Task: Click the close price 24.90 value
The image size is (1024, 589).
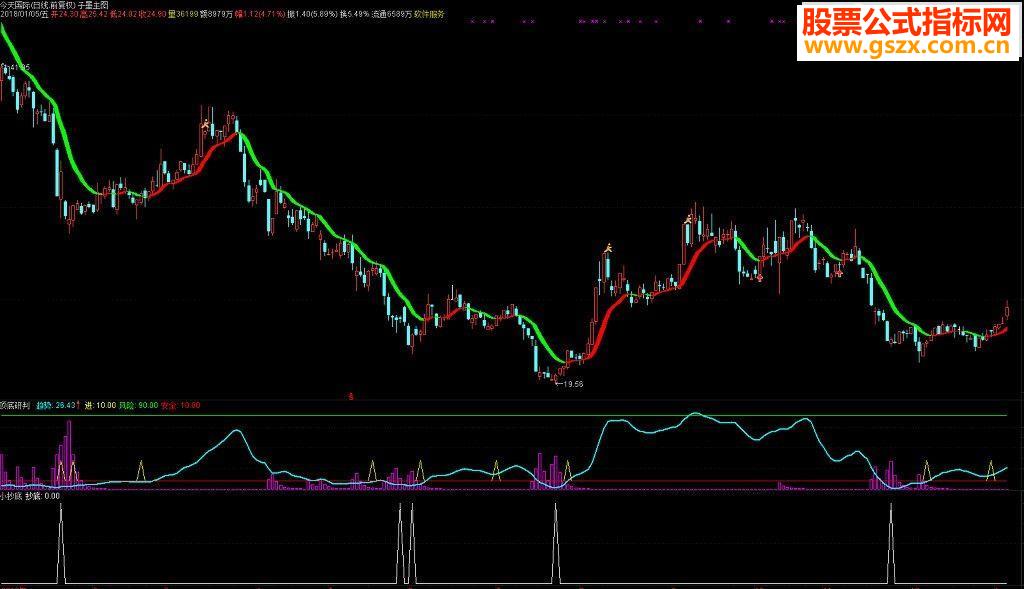Action: click(x=152, y=14)
